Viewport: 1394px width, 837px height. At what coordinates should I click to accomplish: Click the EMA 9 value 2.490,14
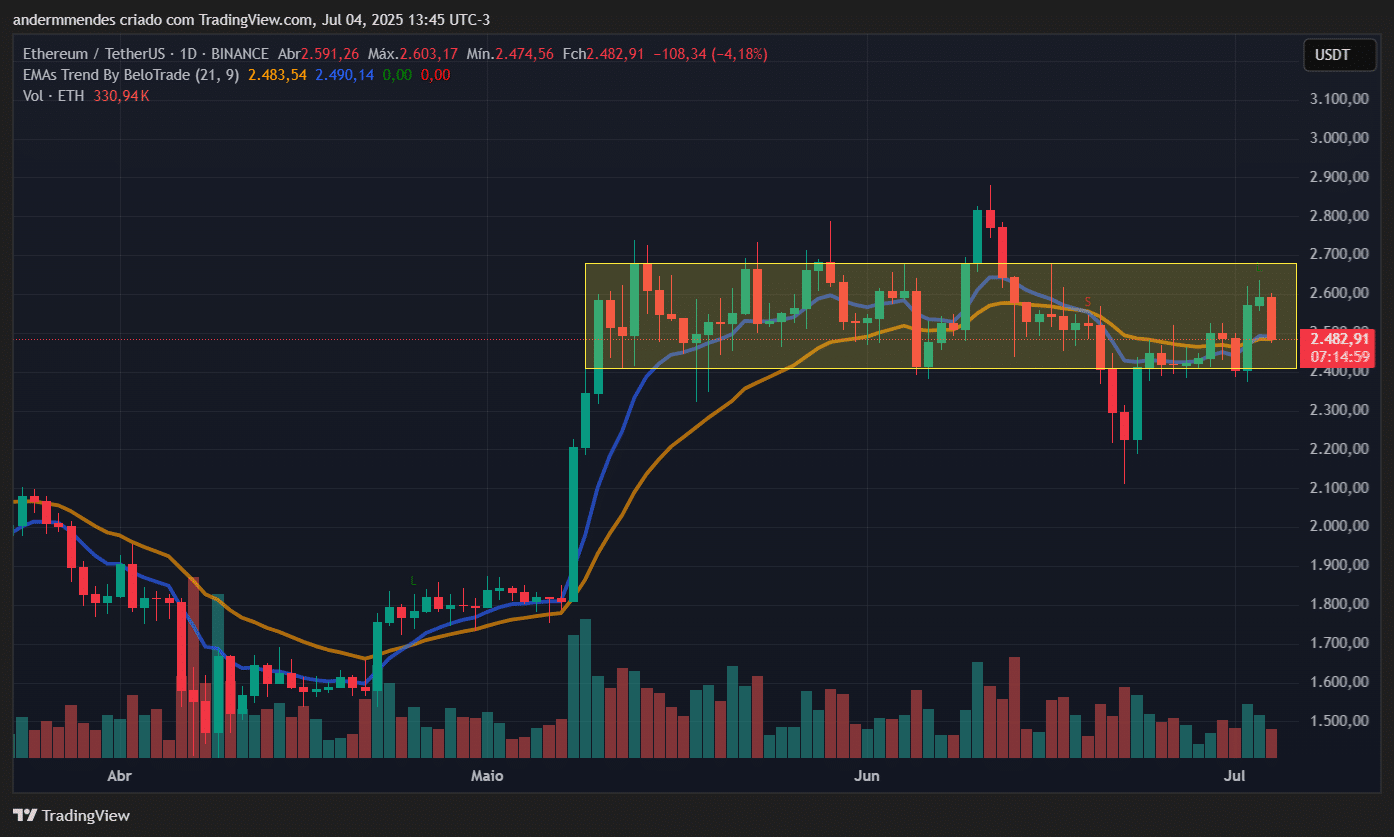click(x=344, y=75)
